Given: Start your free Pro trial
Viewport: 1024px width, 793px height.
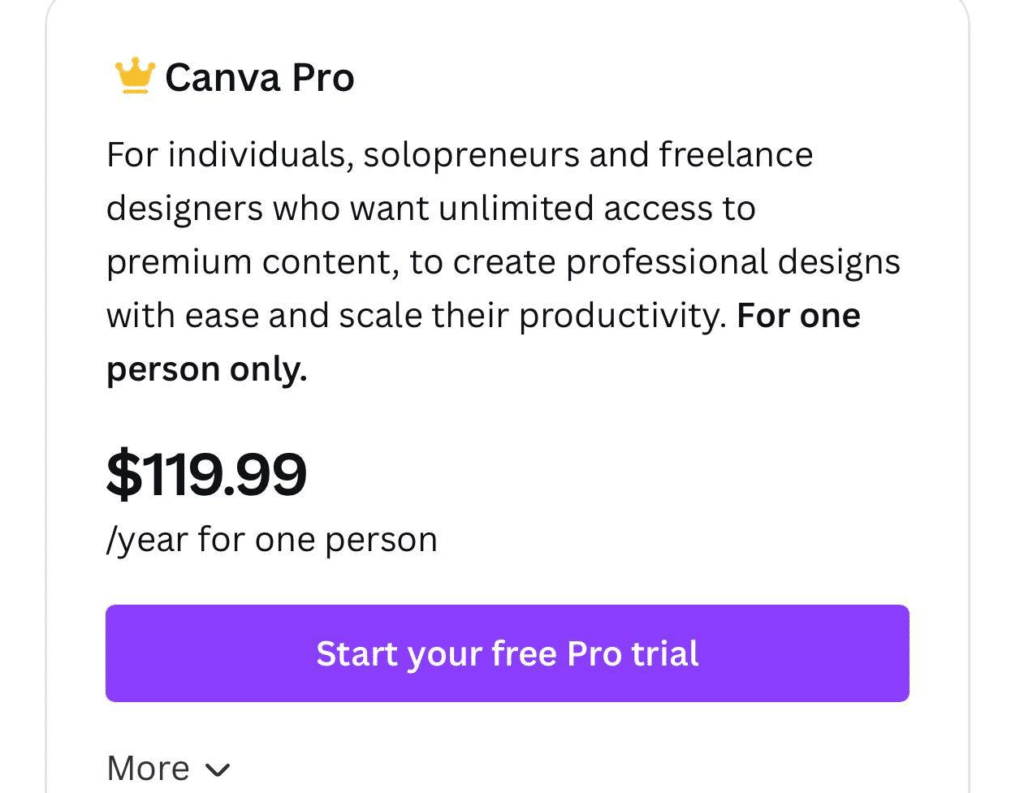Looking at the screenshot, I should click(x=507, y=653).
